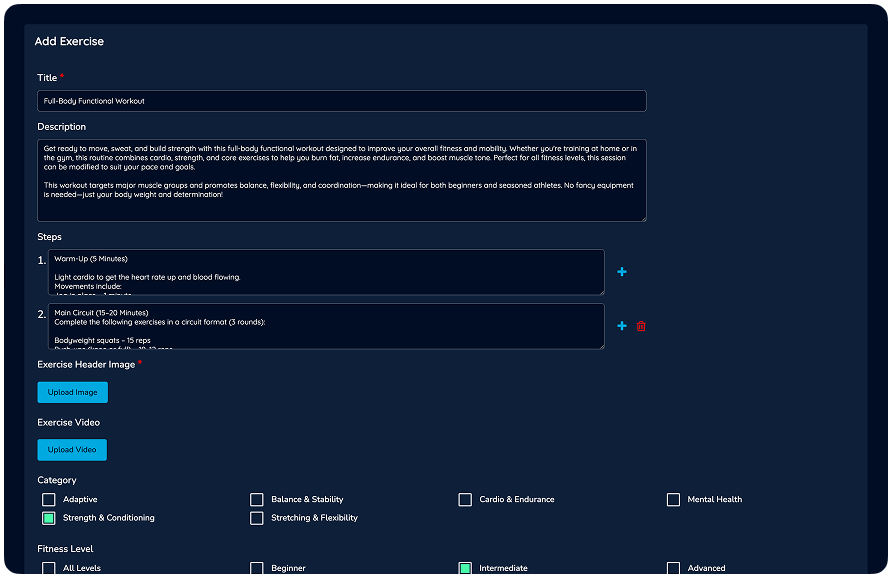Enable the Advanced fitness level checkbox
892x578 pixels.
click(673, 568)
